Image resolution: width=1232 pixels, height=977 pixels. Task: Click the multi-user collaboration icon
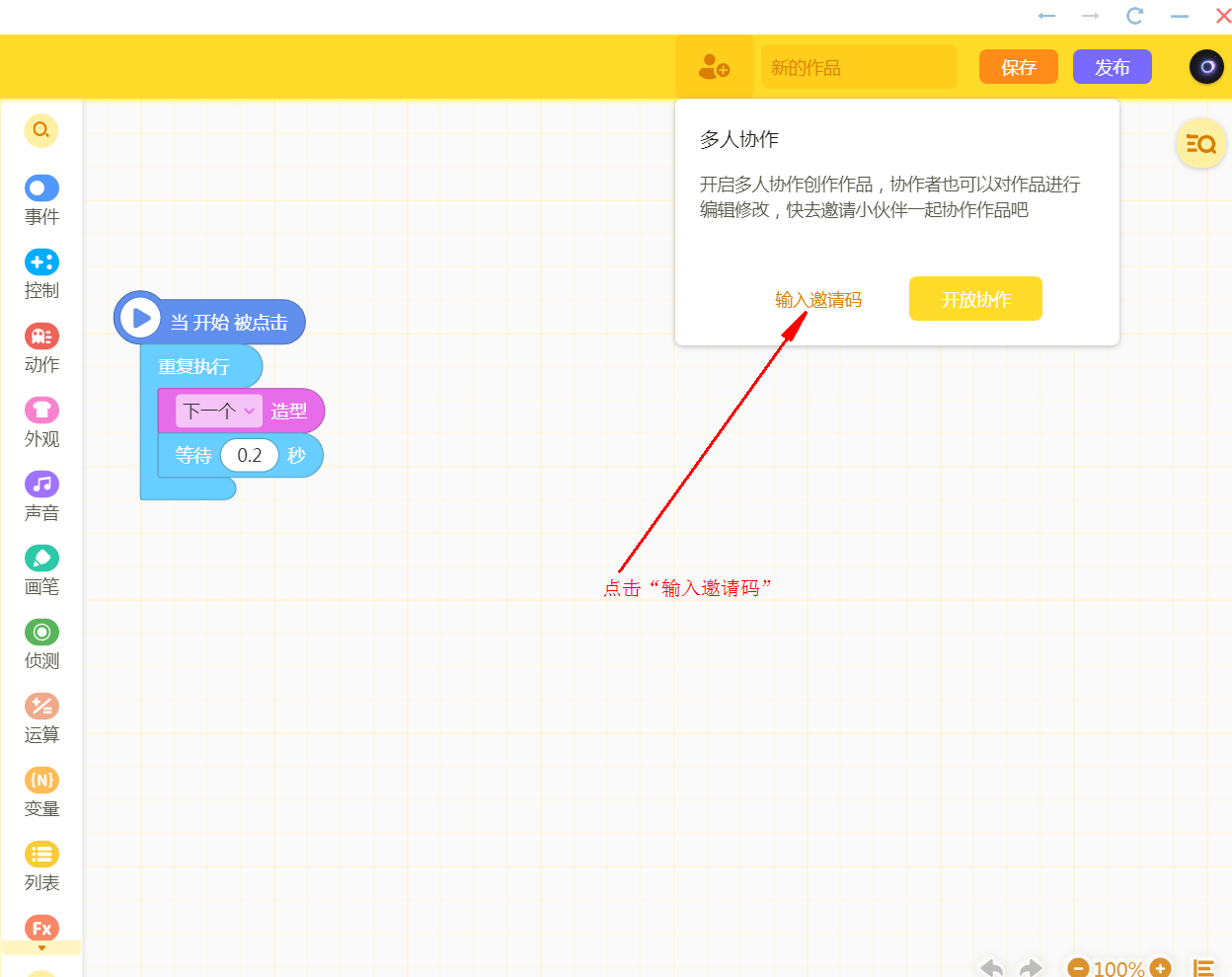coord(714,67)
